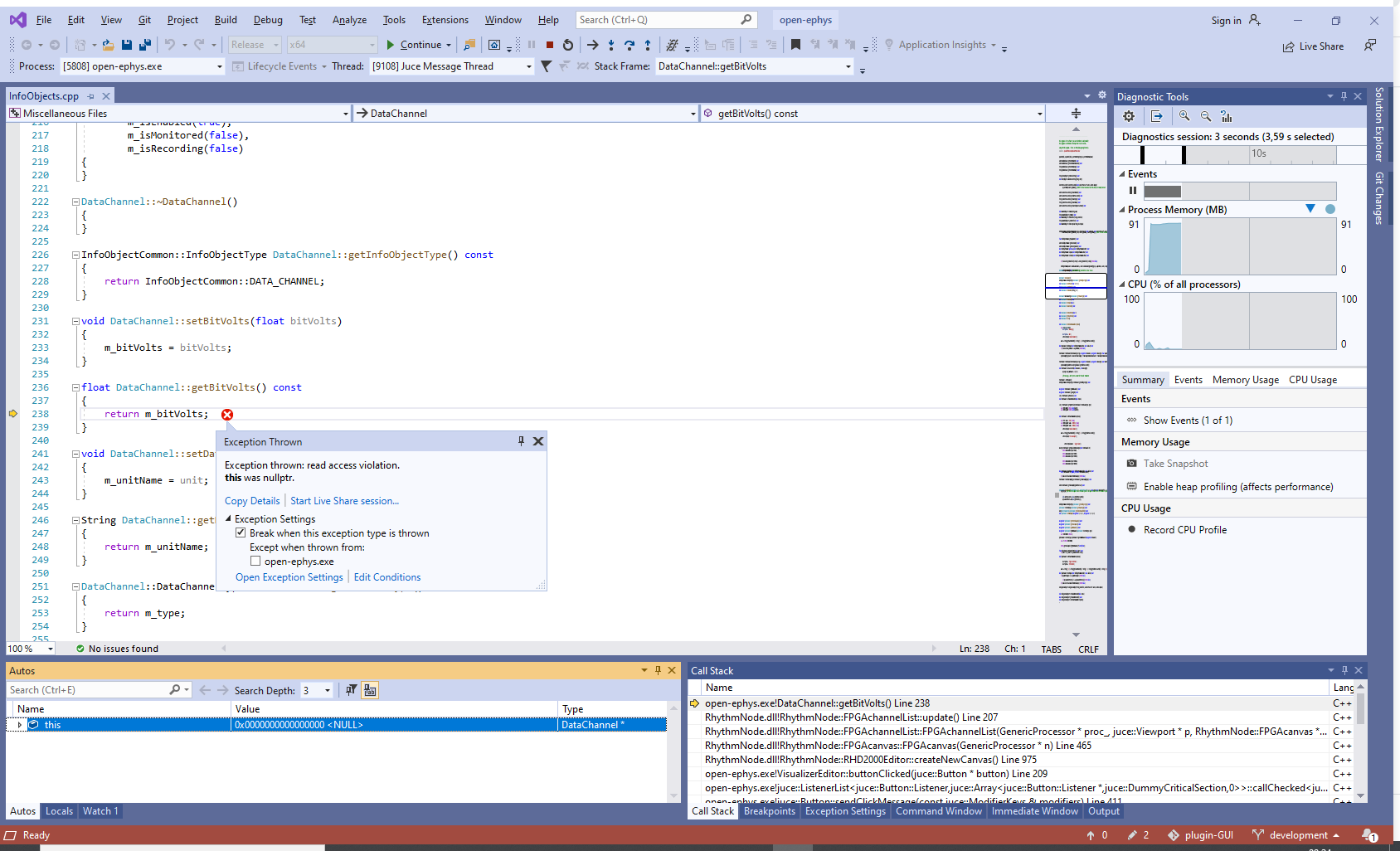Click Copy Details in the exception popup

251,500
